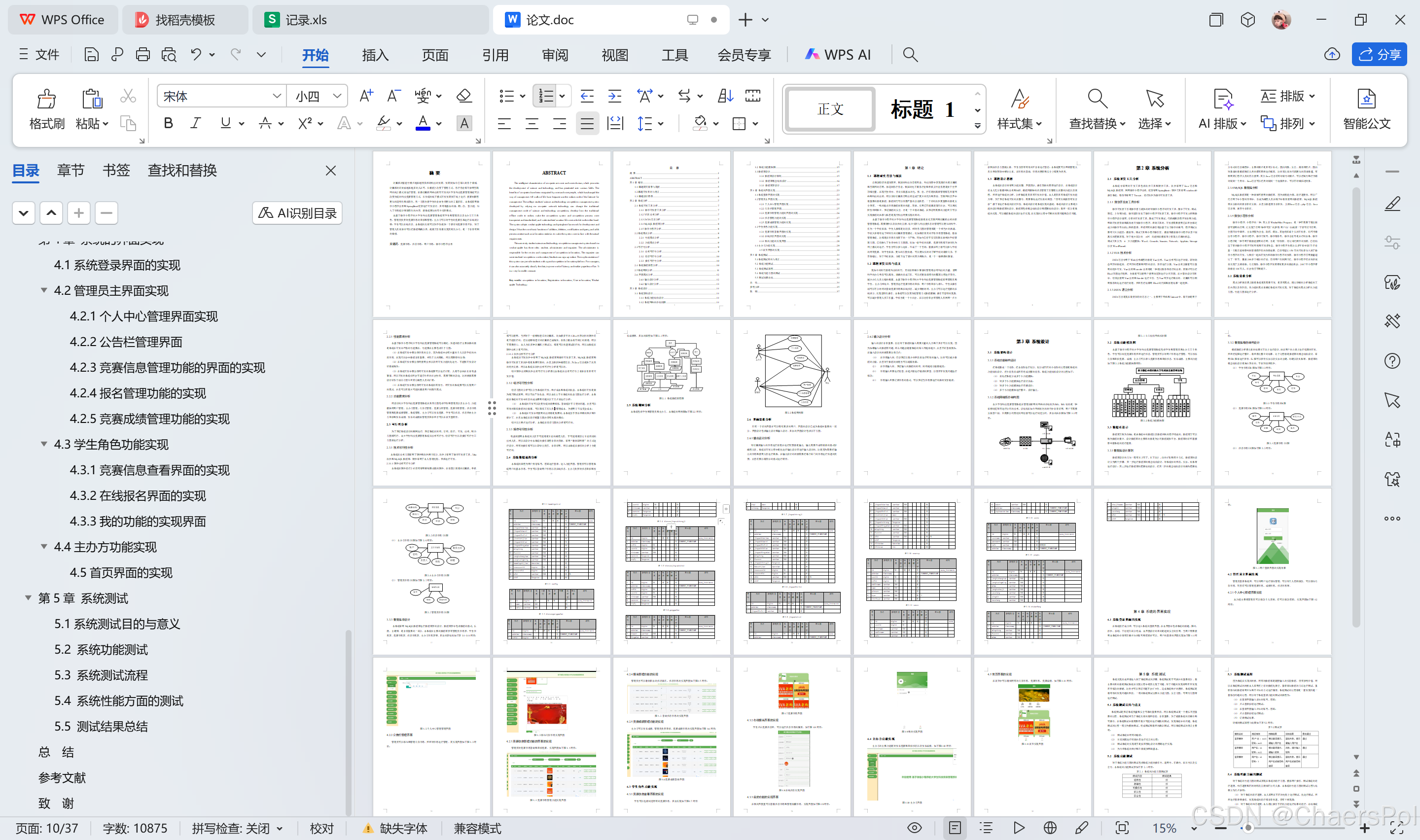Click the text highlight color marker
The height and width of the screenshot is (840, 1420).
(384, 123)
